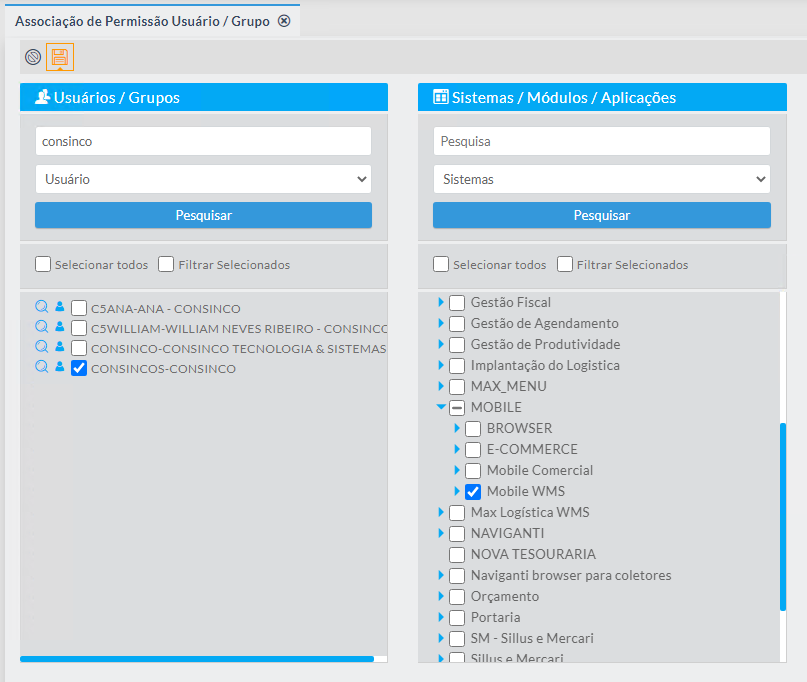
Task: Close the Associação de Permissão tab
Action: coord(284,21)
